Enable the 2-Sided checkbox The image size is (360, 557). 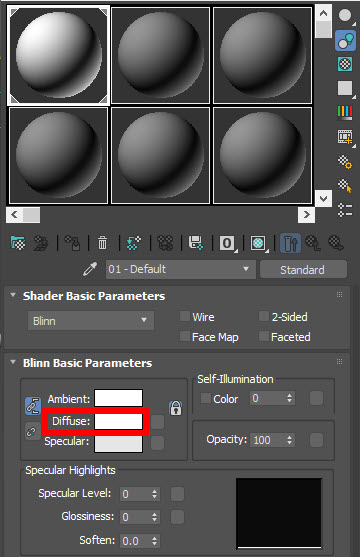[264, 316]
